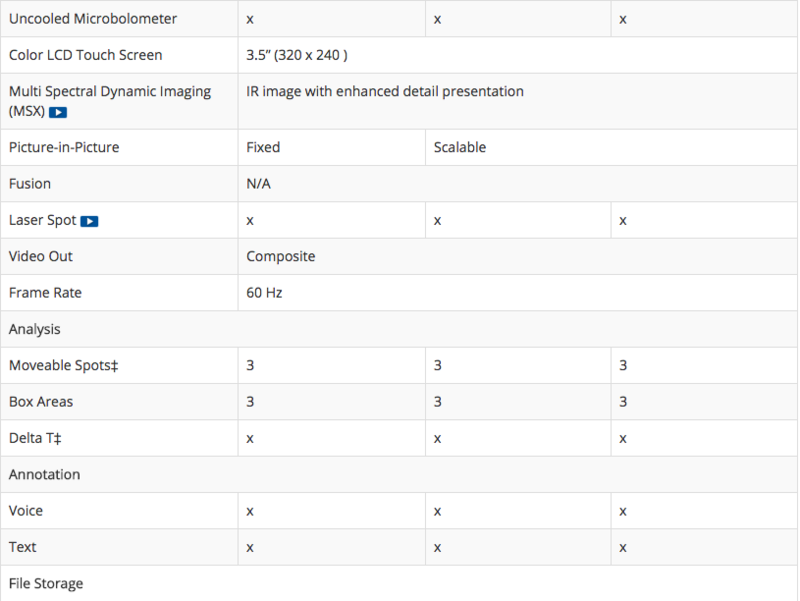800x601 pixels.
Task: Click the Delta T row label
Action: (x=35, y=439)
